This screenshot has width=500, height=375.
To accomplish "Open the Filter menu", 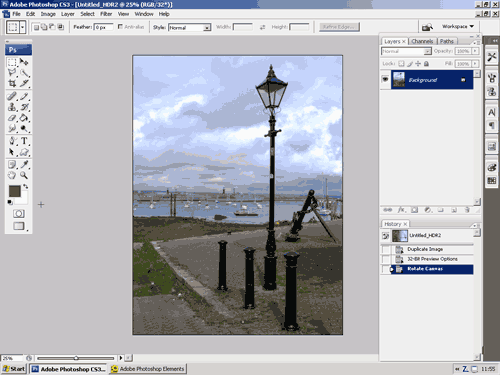I will [x=106, y=14].
